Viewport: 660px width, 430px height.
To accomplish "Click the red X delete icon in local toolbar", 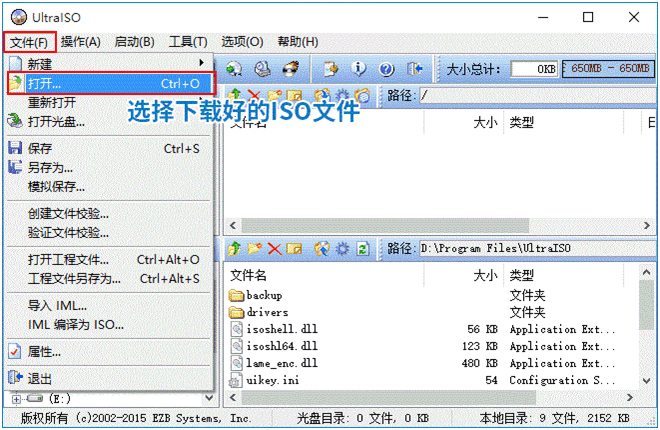I will [274, 248].
